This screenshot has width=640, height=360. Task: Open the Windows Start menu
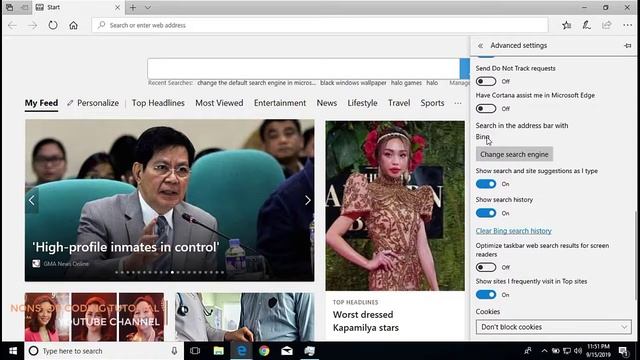click(x=13, y=351)
